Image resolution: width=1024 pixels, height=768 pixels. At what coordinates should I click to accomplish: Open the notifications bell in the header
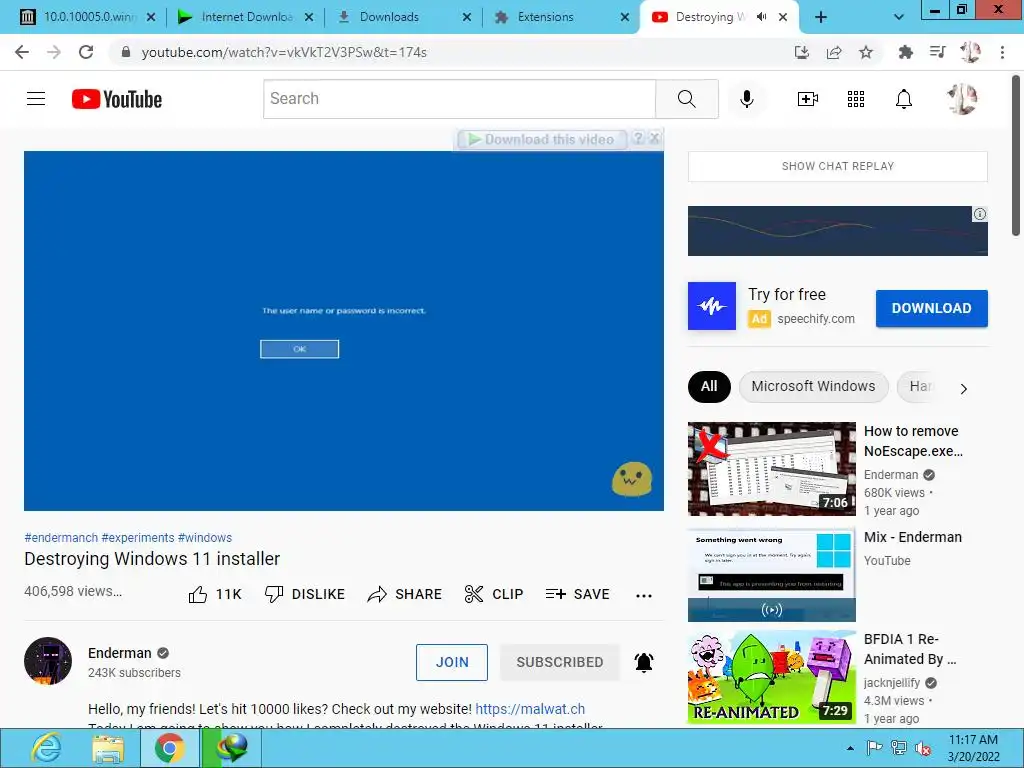coord(903,99)
